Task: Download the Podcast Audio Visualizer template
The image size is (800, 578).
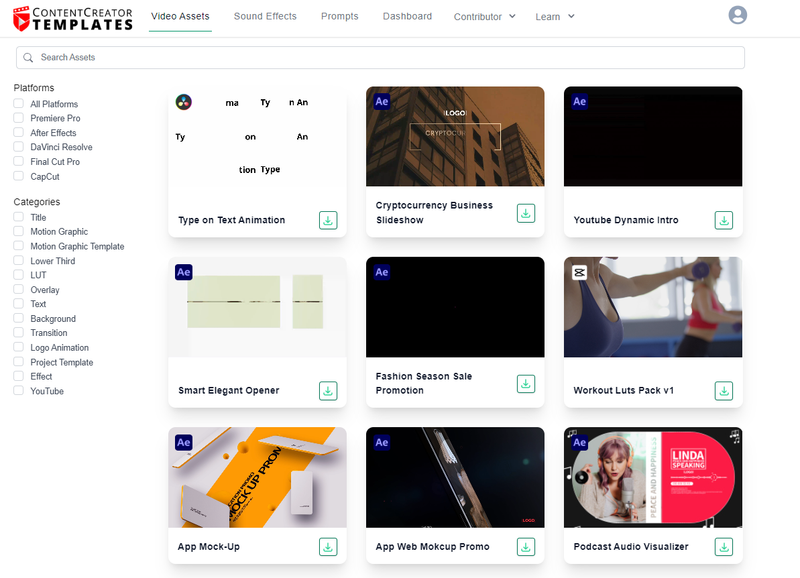Action: pyautogui.click(x=723, y=547)
